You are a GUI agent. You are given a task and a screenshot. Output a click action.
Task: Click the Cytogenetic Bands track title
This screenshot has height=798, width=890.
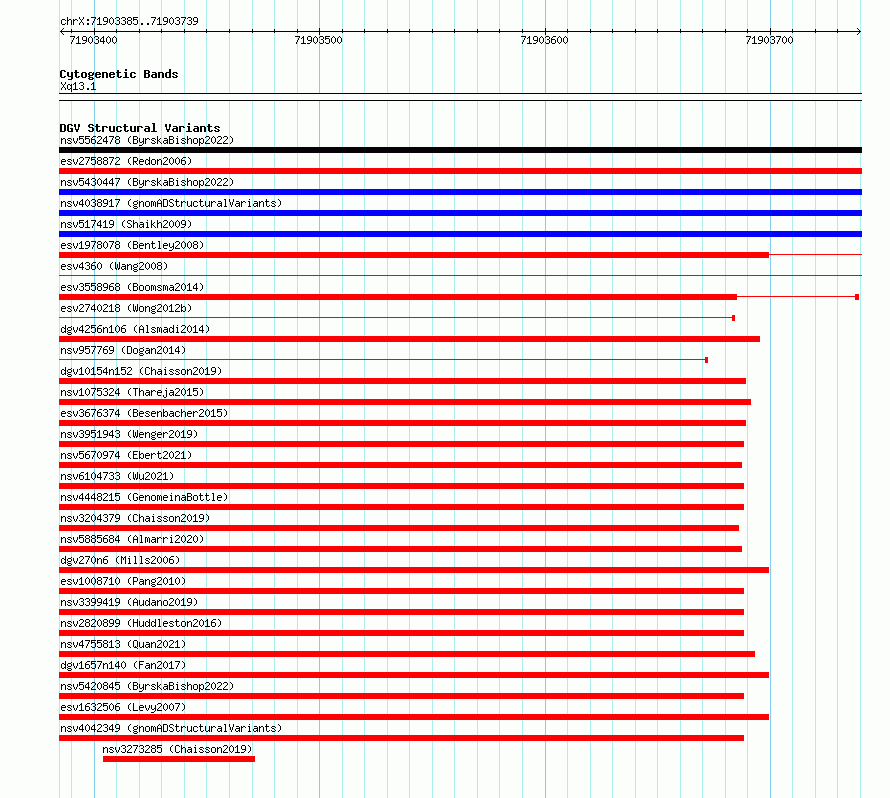click(x=119, y=74)
